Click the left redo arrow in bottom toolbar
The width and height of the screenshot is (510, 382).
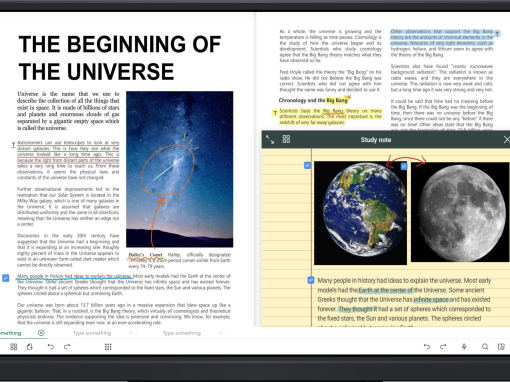(x=67, y=347)
